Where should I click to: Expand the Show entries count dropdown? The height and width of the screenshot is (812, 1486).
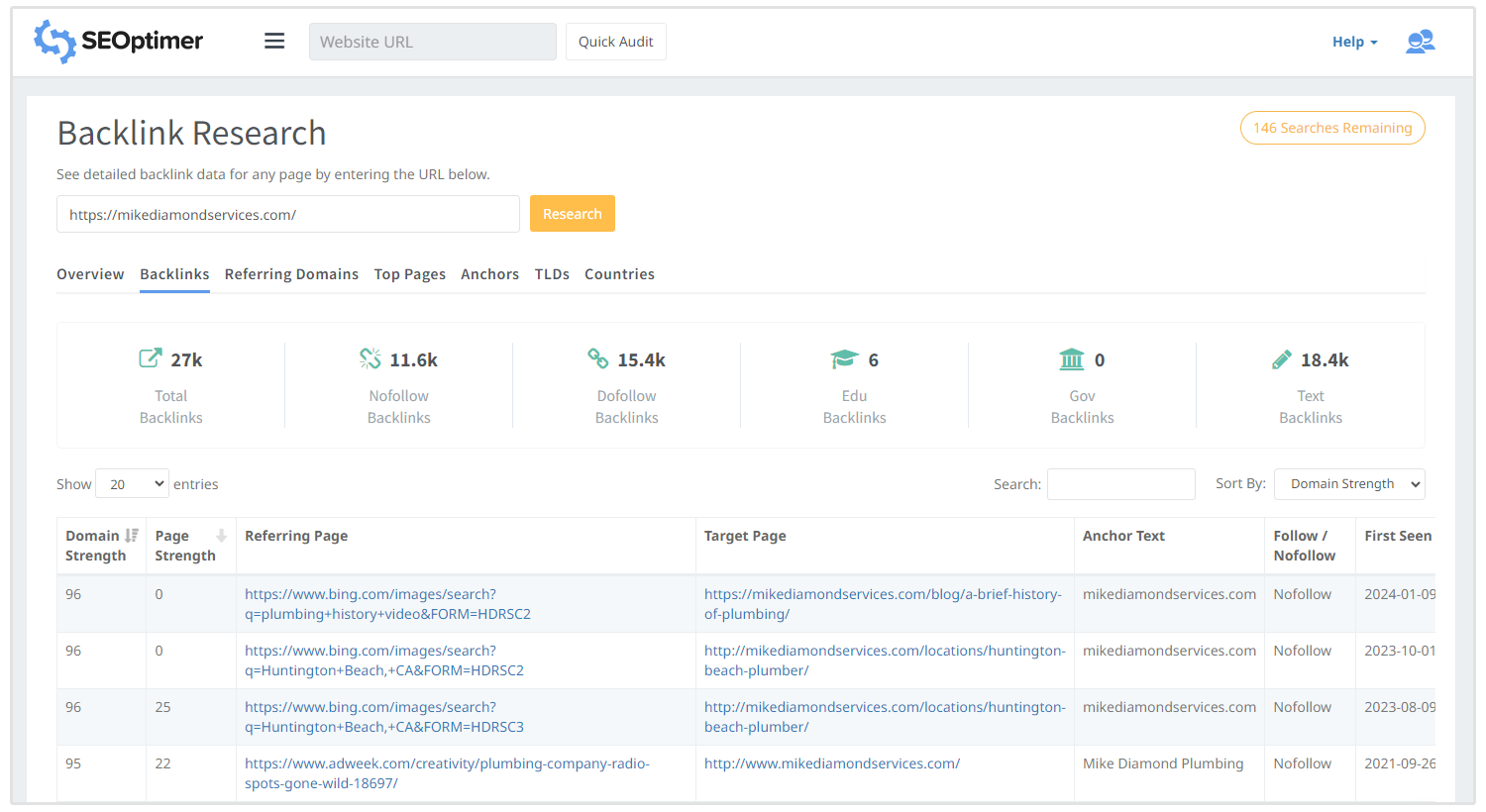pyautogui.click(x=133, y=484)
